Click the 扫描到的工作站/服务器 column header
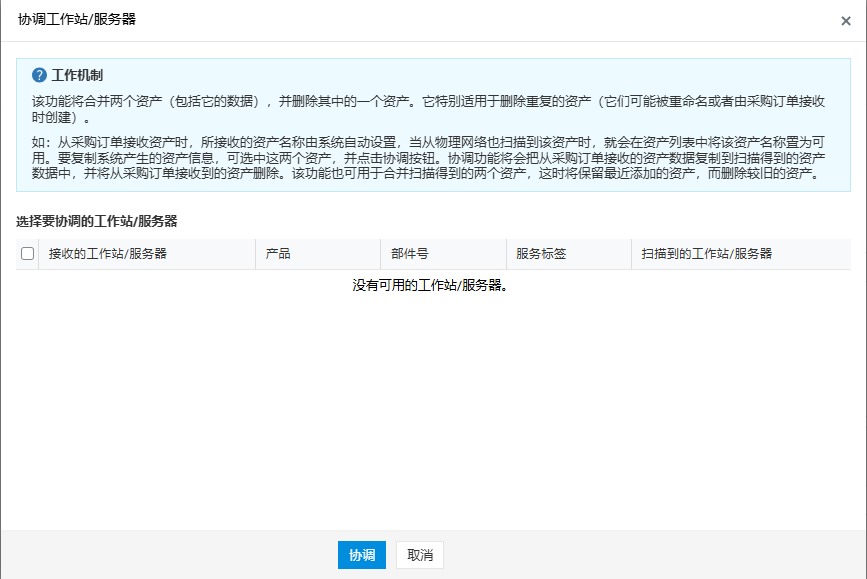This screenshot has width=867, height=579. (707, 254)
